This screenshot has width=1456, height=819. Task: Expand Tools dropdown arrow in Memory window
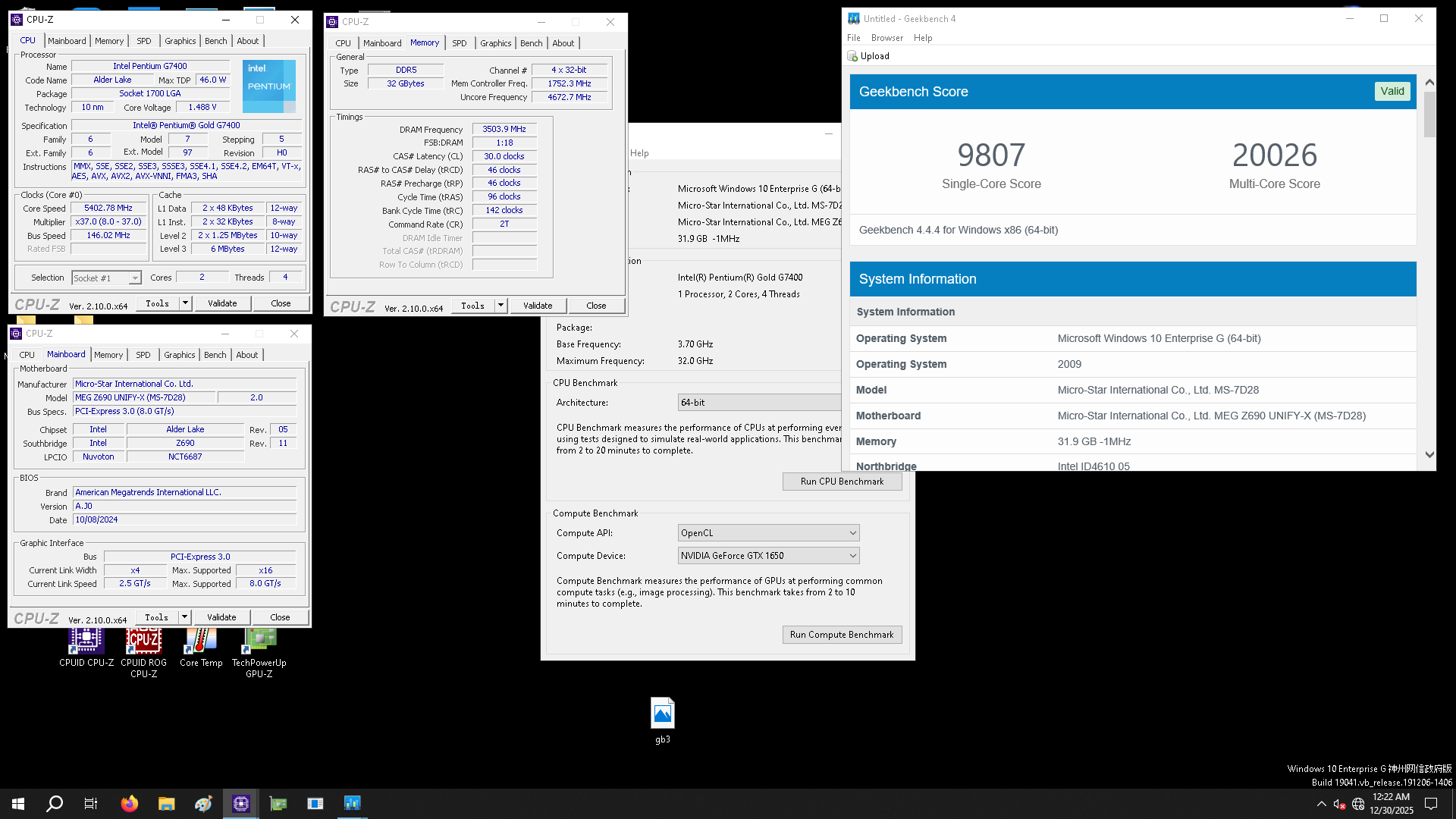(x=500, y=306)
